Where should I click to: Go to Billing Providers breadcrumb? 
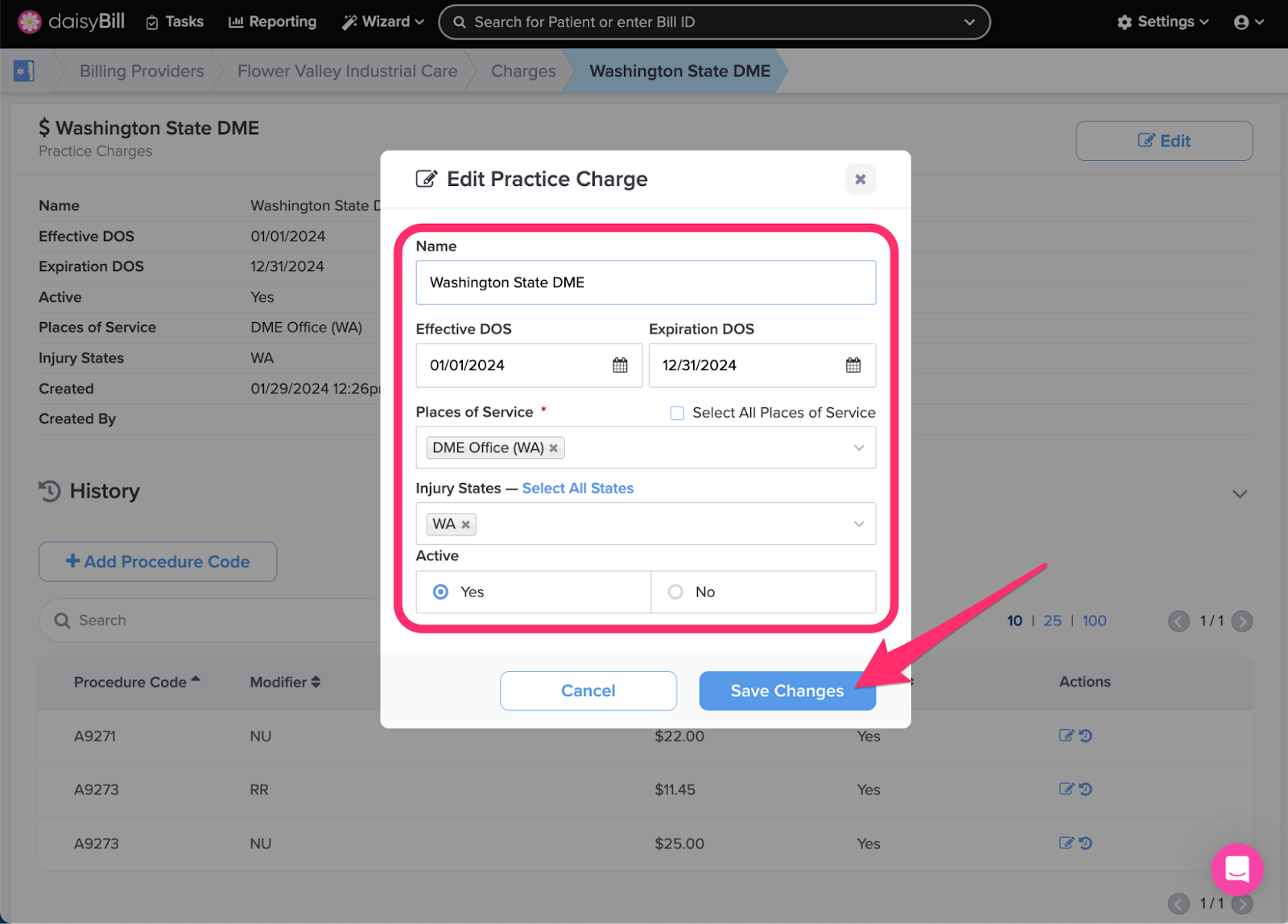[142, 71]
